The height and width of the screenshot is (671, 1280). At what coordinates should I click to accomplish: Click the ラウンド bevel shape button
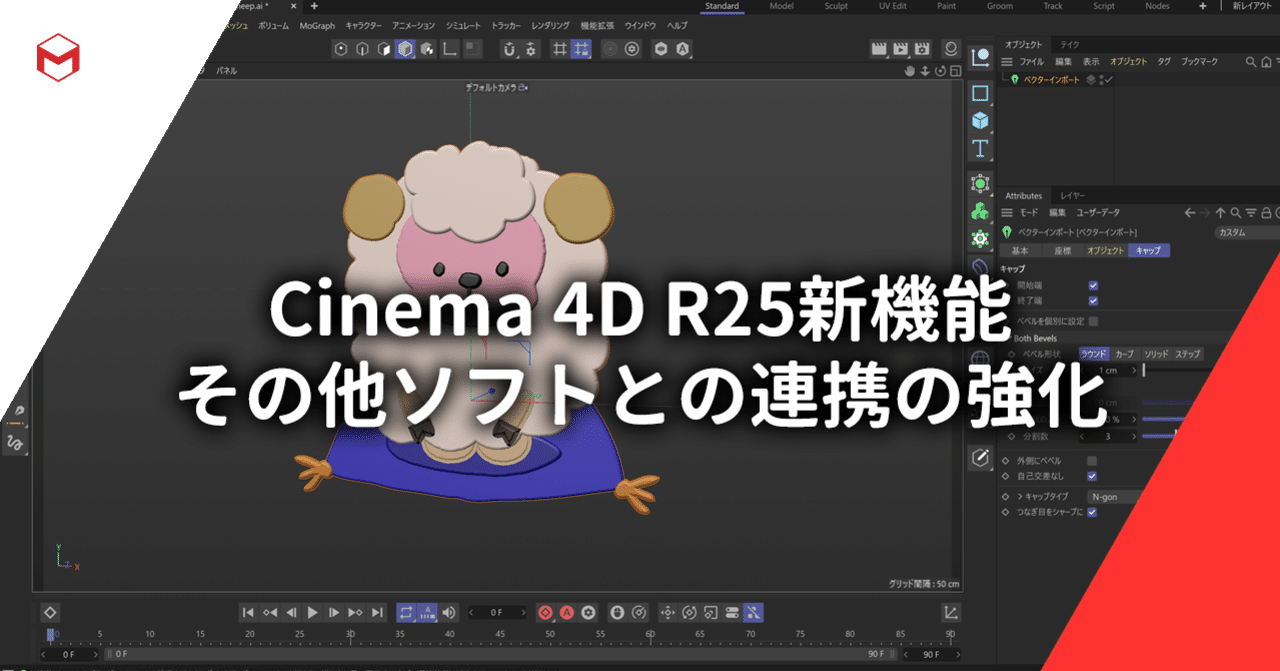coord(1094,353)
